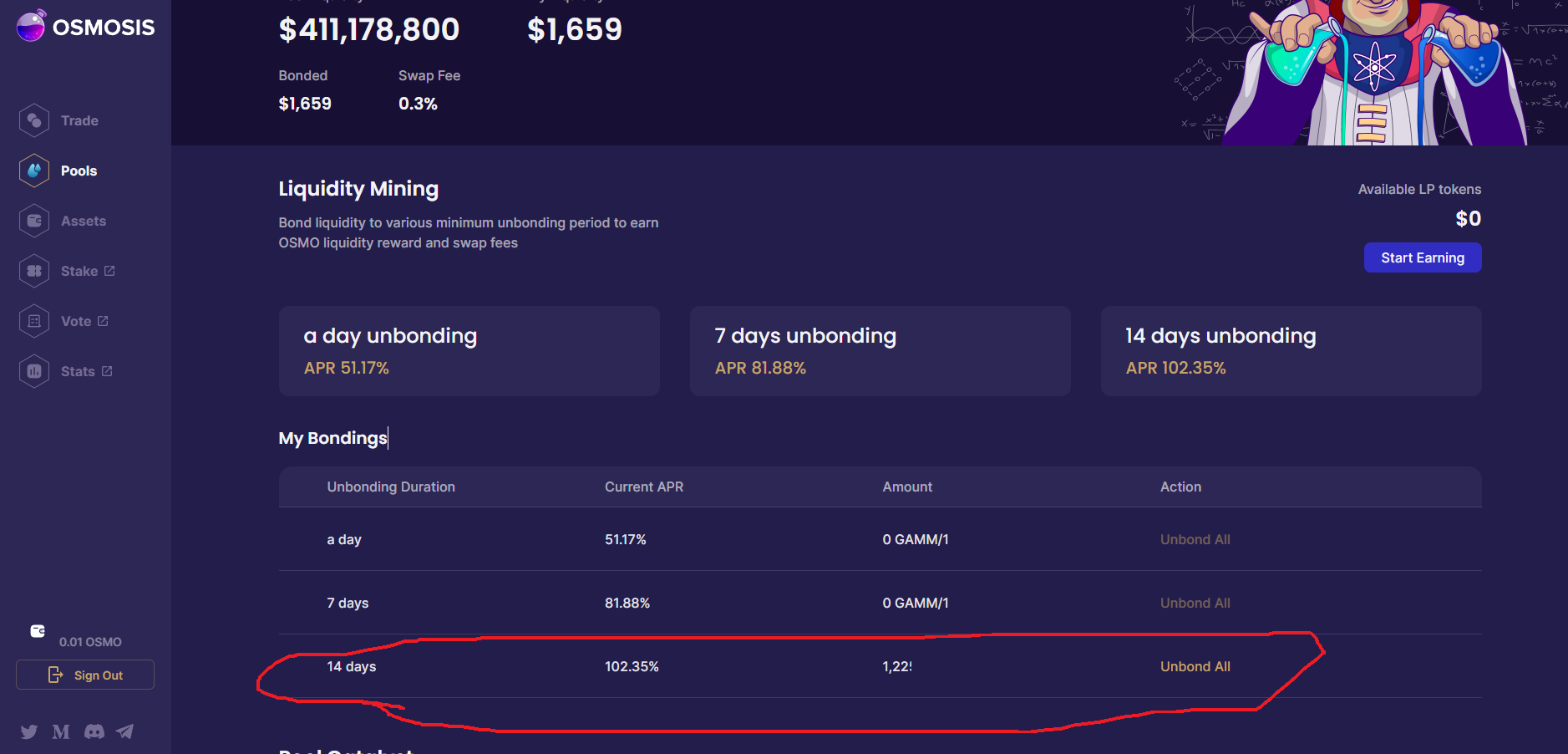The width and height of the screenshot is (1568, 754).
Task: Select the a day unbonding card
Action: click(469, 351)
